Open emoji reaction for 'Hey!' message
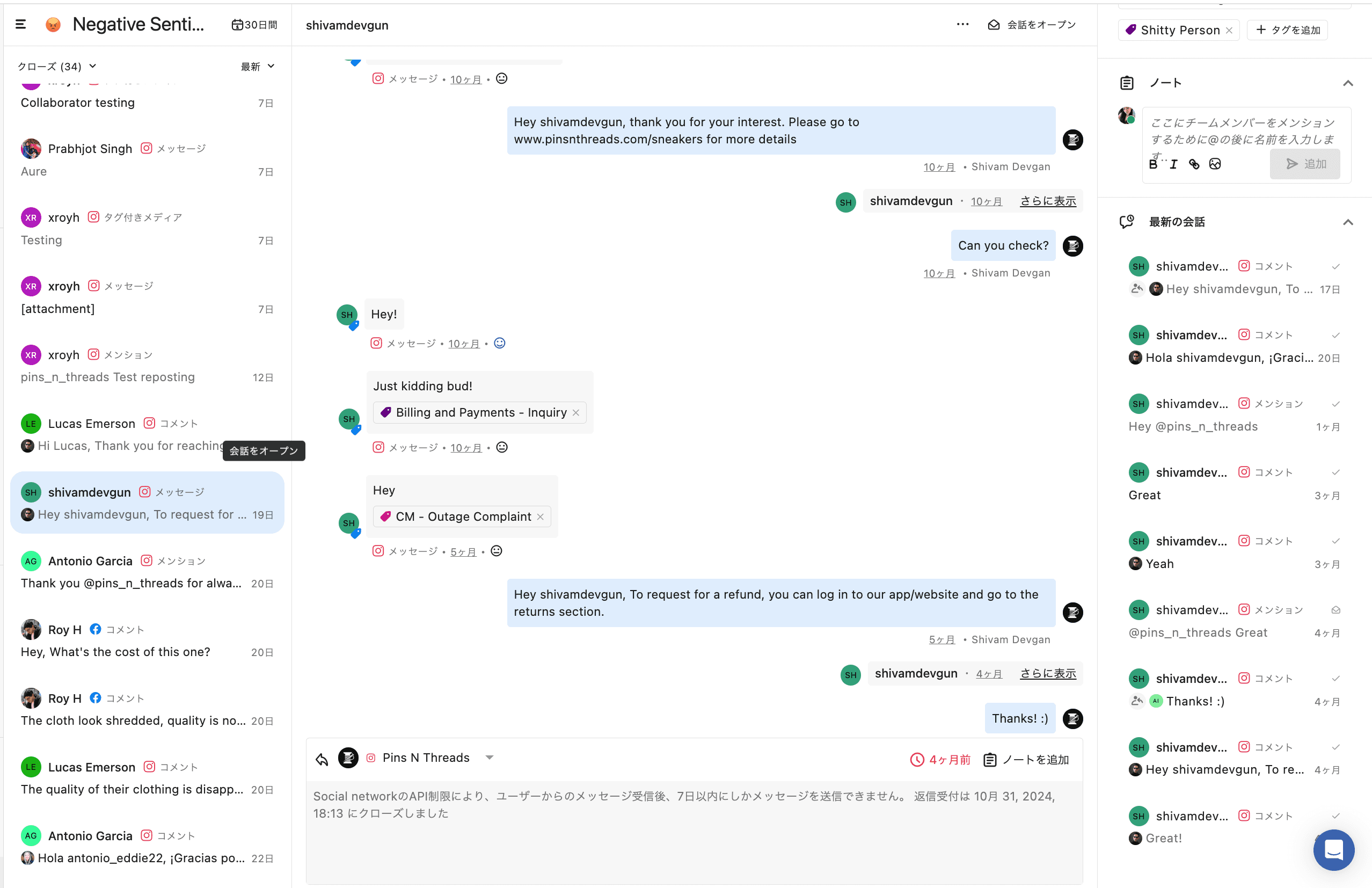 tap(500, 343)
